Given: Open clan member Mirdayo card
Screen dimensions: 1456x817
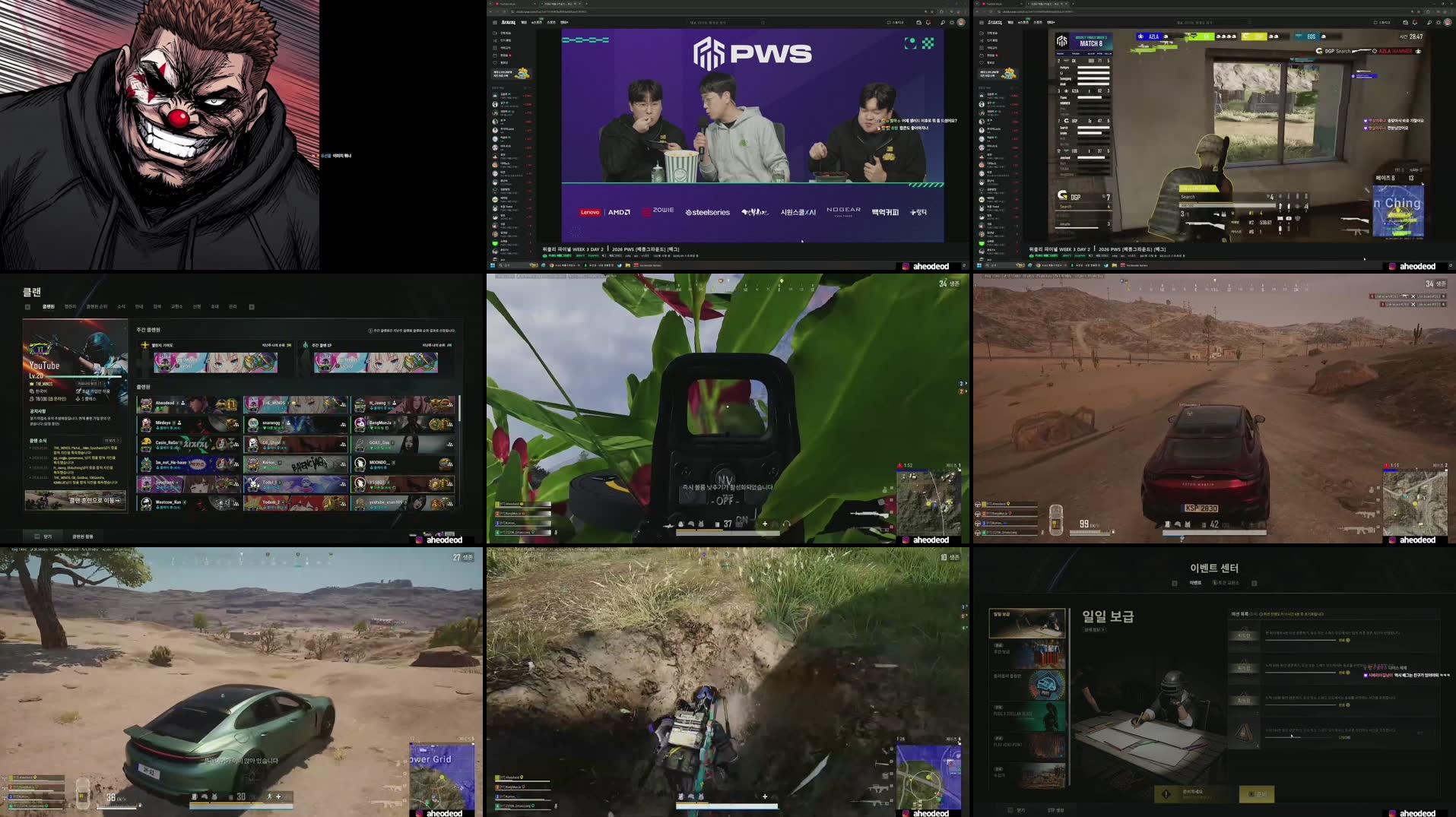Looking at the screenshot, I should [x=189, y=423].
